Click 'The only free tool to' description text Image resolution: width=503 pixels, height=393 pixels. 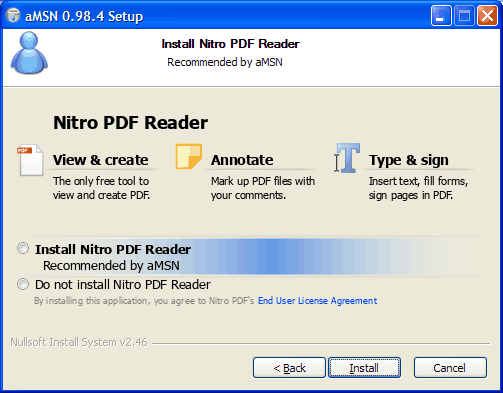[x=101, y=181]
